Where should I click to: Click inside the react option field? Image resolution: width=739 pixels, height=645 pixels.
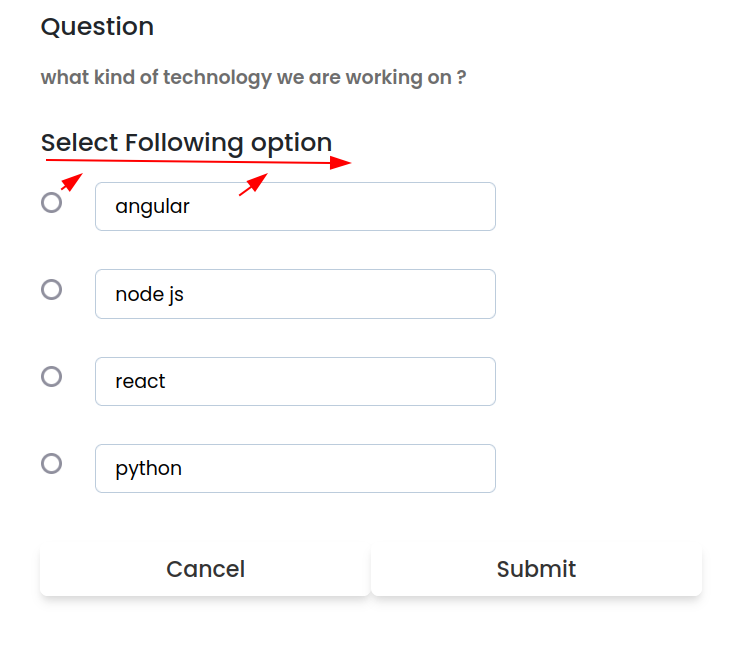click(x=295, y=381)
